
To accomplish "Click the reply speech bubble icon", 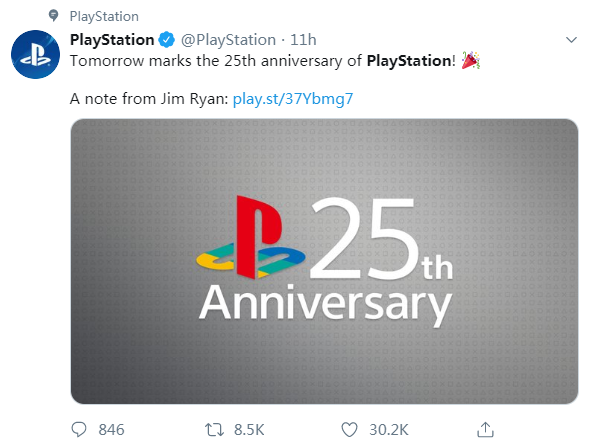I will pos(79,430).
